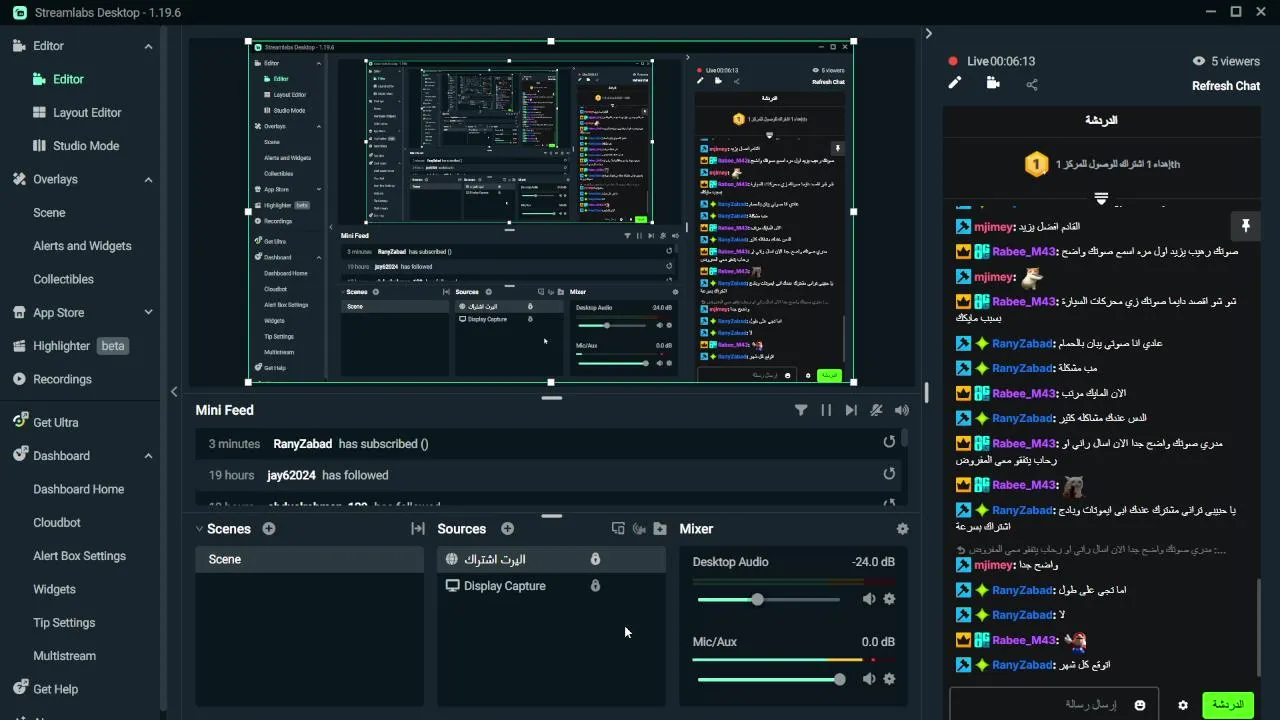Add a new source with plus icon
Image resolution: width=1280 pixels, height=720 pixels.
[507, 529]
